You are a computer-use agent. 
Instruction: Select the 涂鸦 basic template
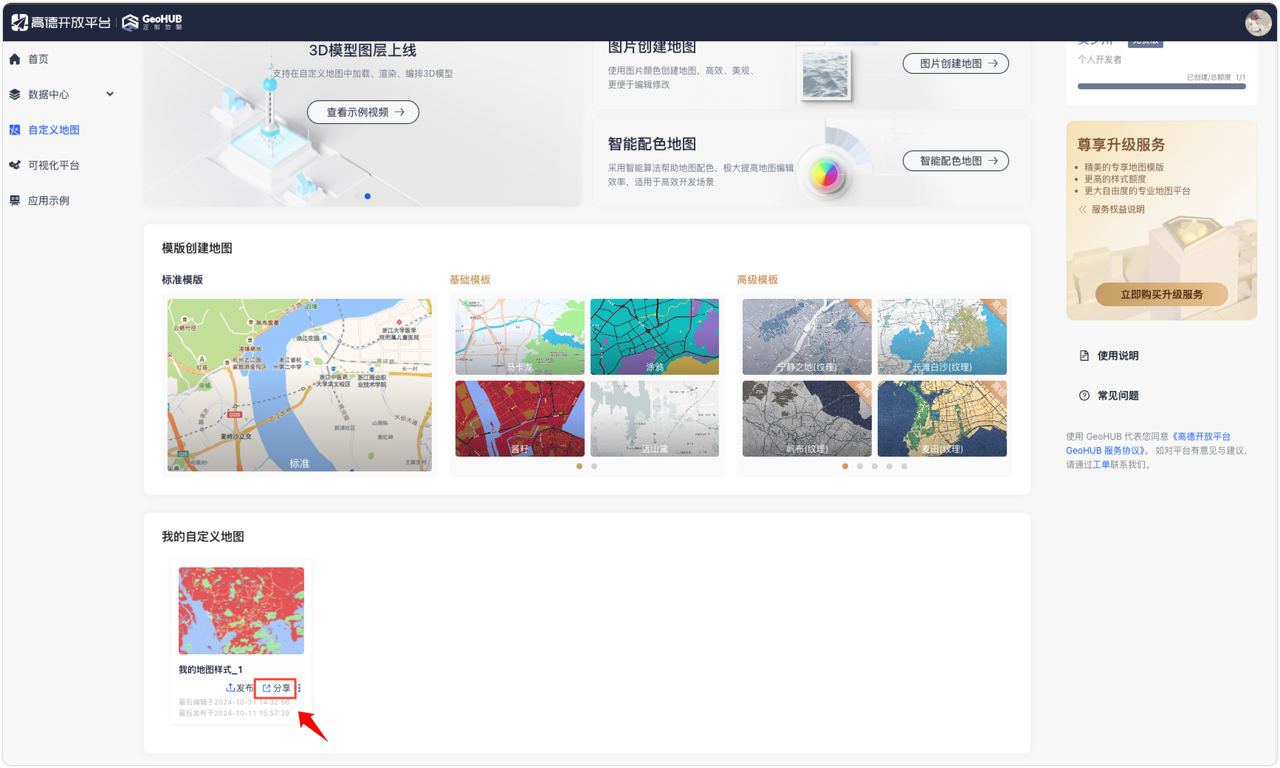pyautogui.click(x=654, y=337)
